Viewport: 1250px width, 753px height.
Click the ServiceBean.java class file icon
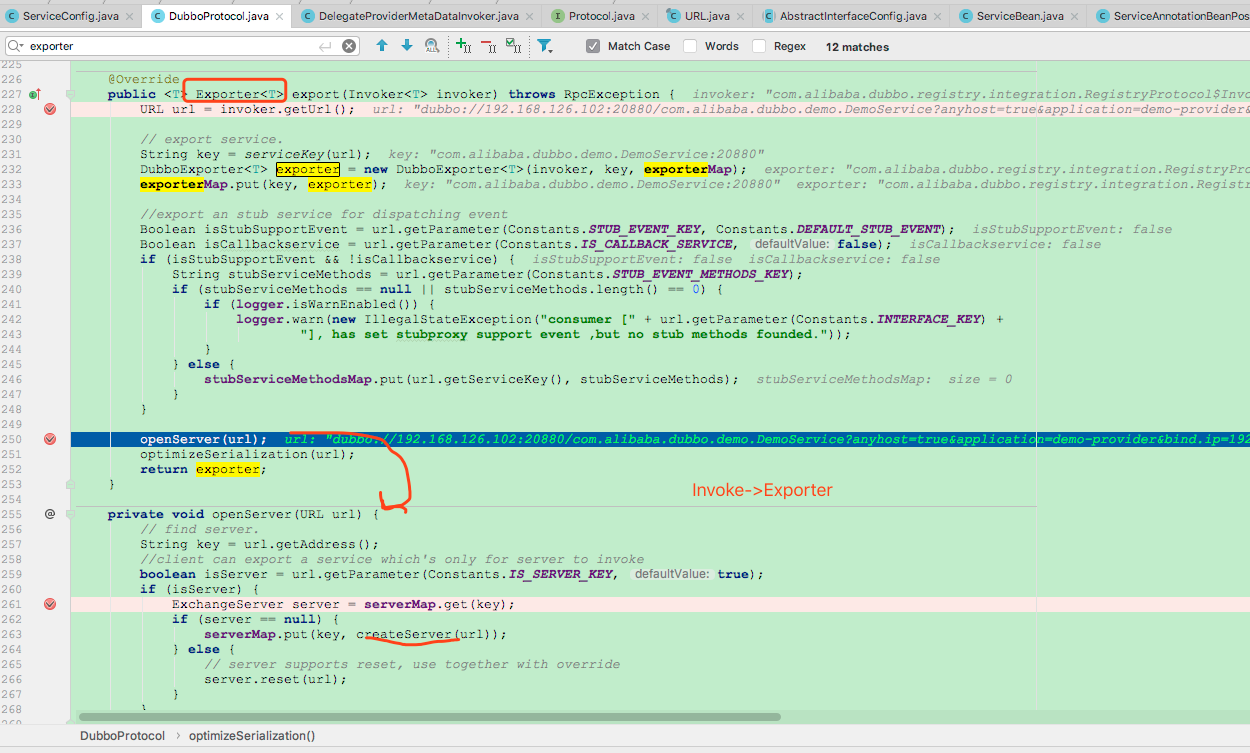965,16
